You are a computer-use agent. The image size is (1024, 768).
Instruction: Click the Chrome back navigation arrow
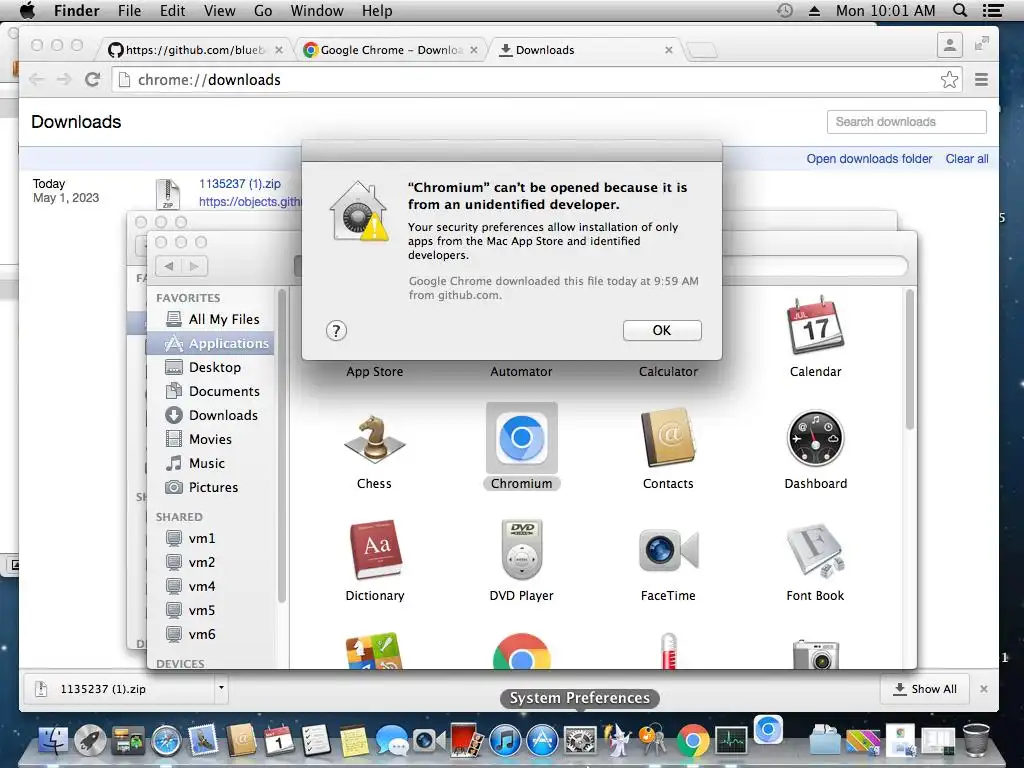tap(37, 80)
